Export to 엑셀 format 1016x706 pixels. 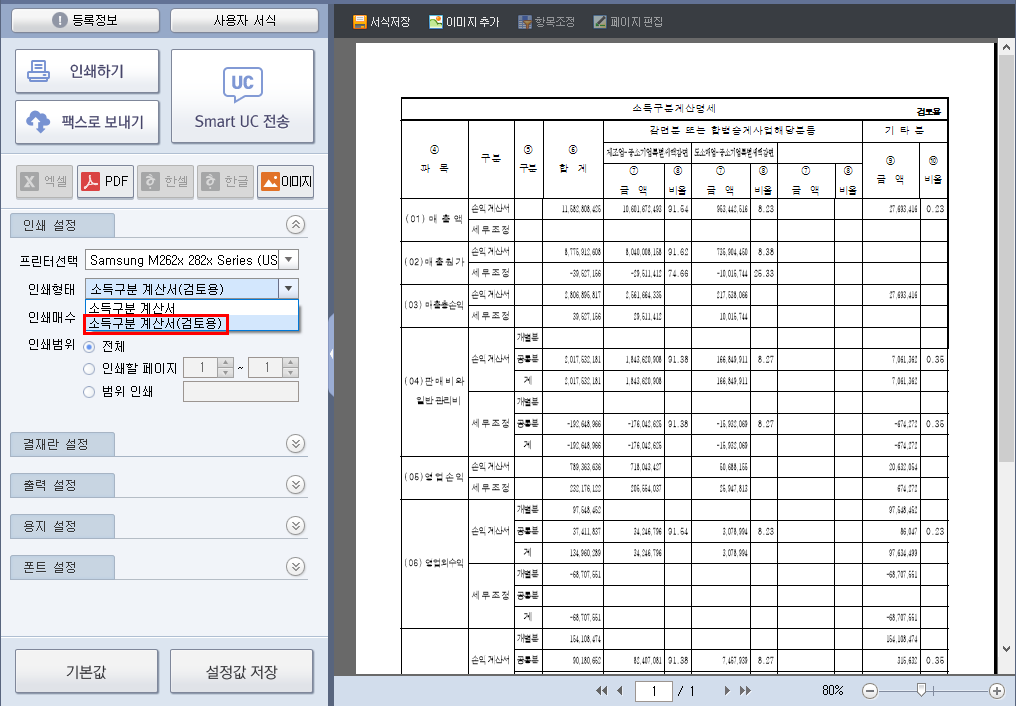point(44,181)
